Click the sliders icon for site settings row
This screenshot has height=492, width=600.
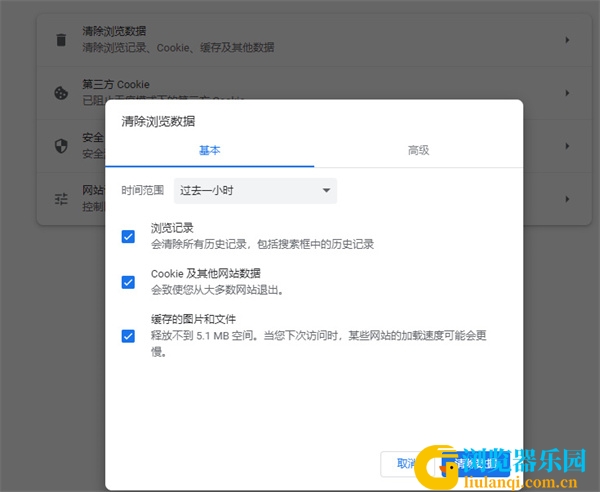coord(61,199)
